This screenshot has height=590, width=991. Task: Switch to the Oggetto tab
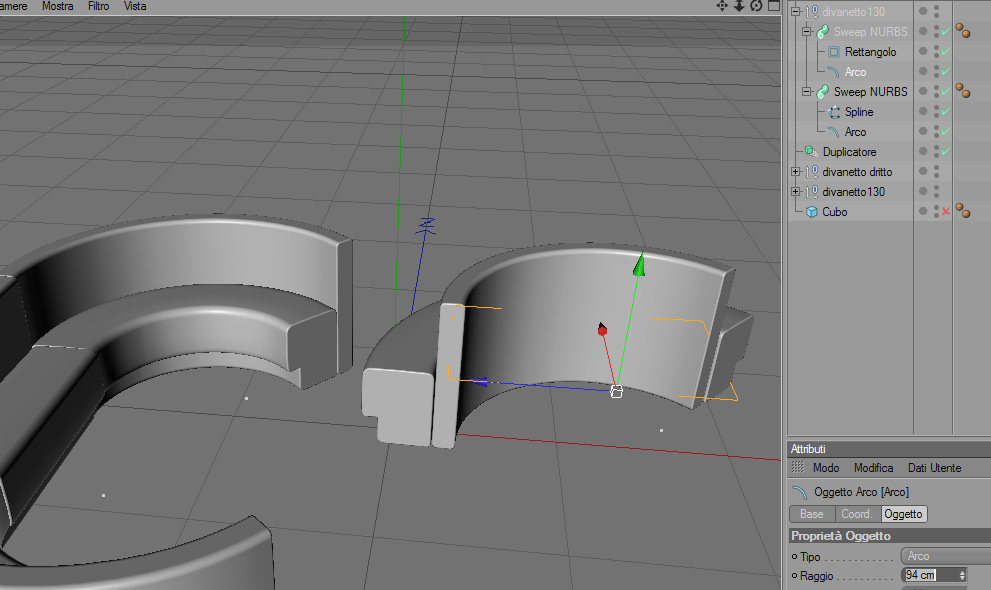point(904,514)
